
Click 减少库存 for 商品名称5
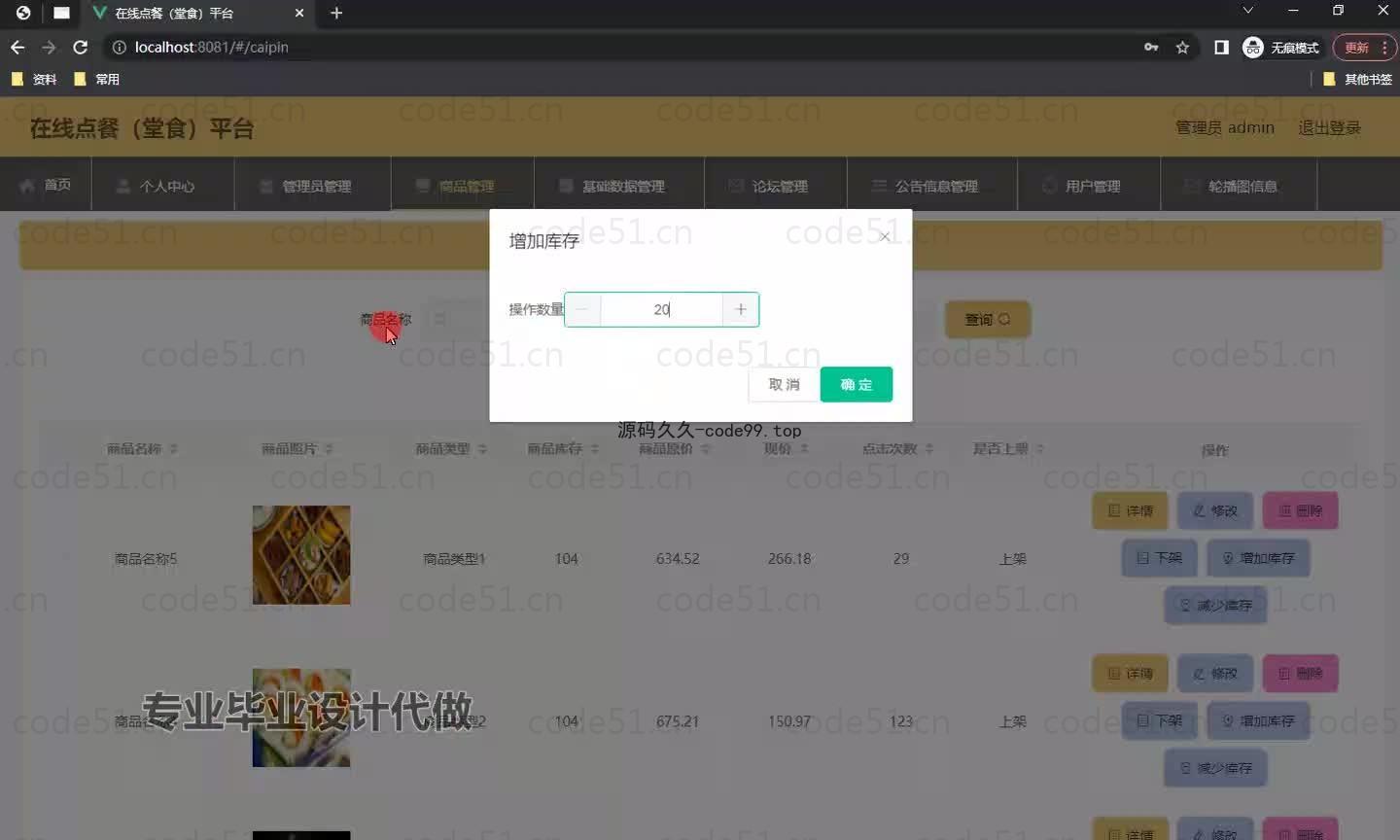coord(1215,605)
